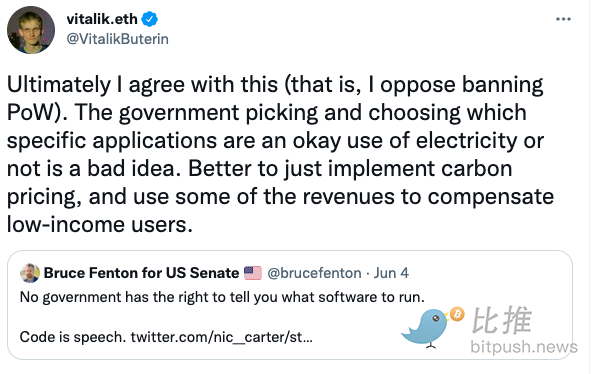Viewport: 598px width, 374px height.
Task: Click Vitalik's round profile photo
Action: (x=31, y=30)
